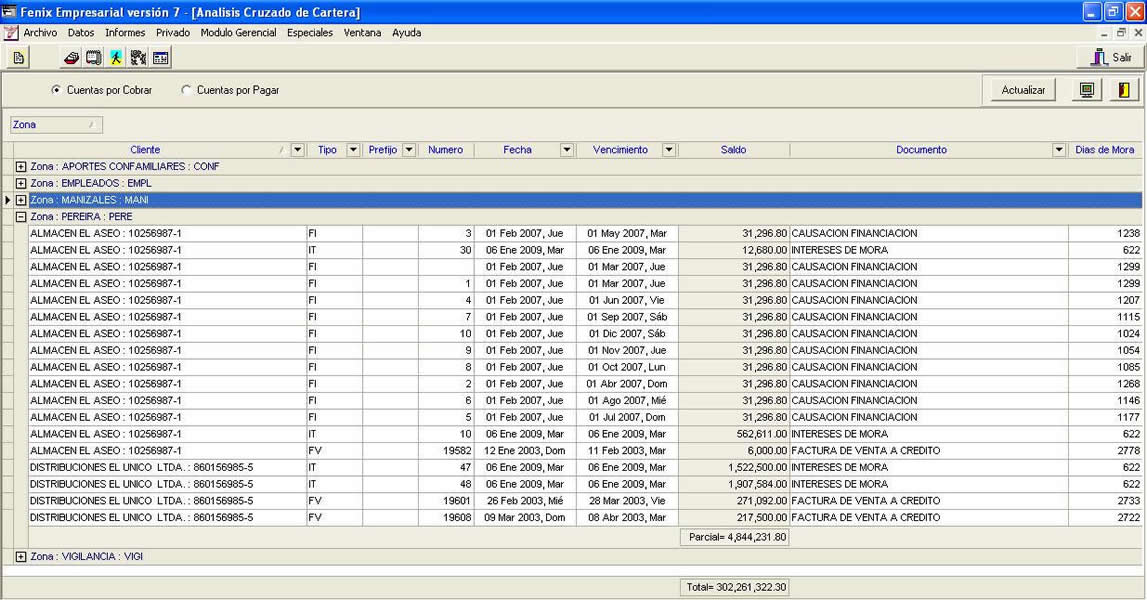1147x600 pixels.
Task: Select the numero cell 19601
Action: pos(446,501)
